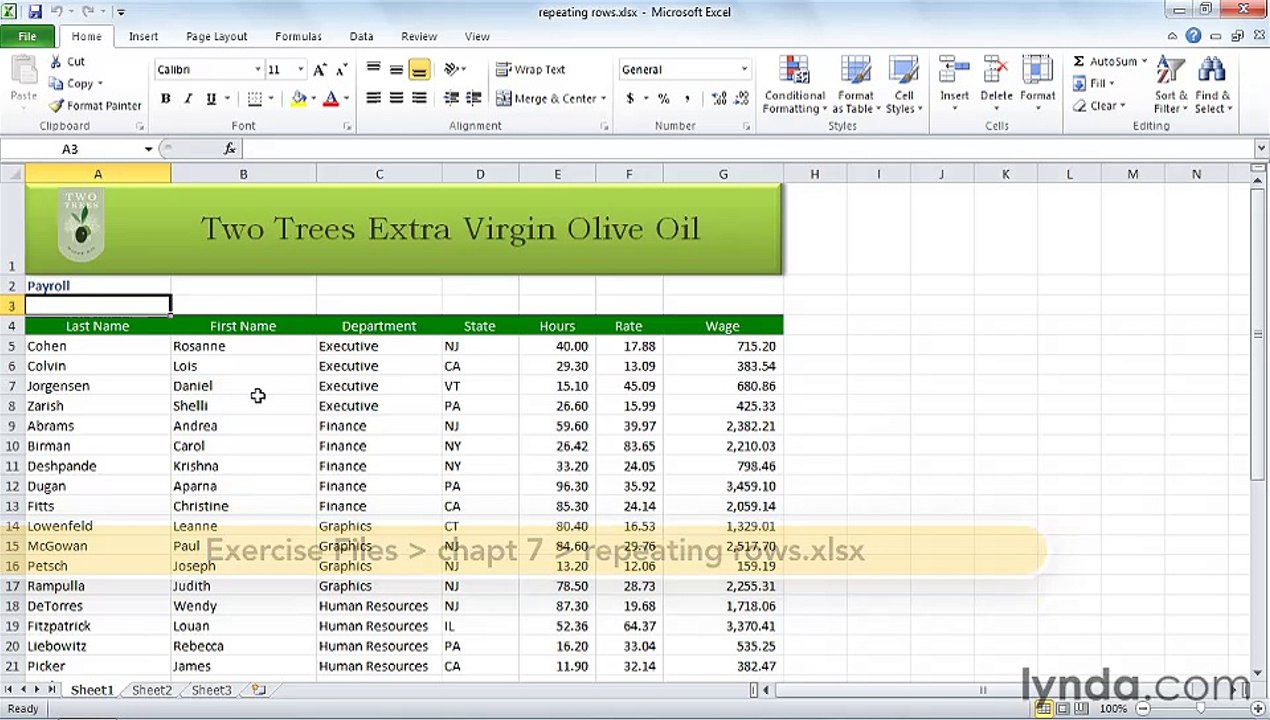Apply Accounting Number Format dollar sign
The height and width of the screenshot is (720, 1270).
(630, 99)
